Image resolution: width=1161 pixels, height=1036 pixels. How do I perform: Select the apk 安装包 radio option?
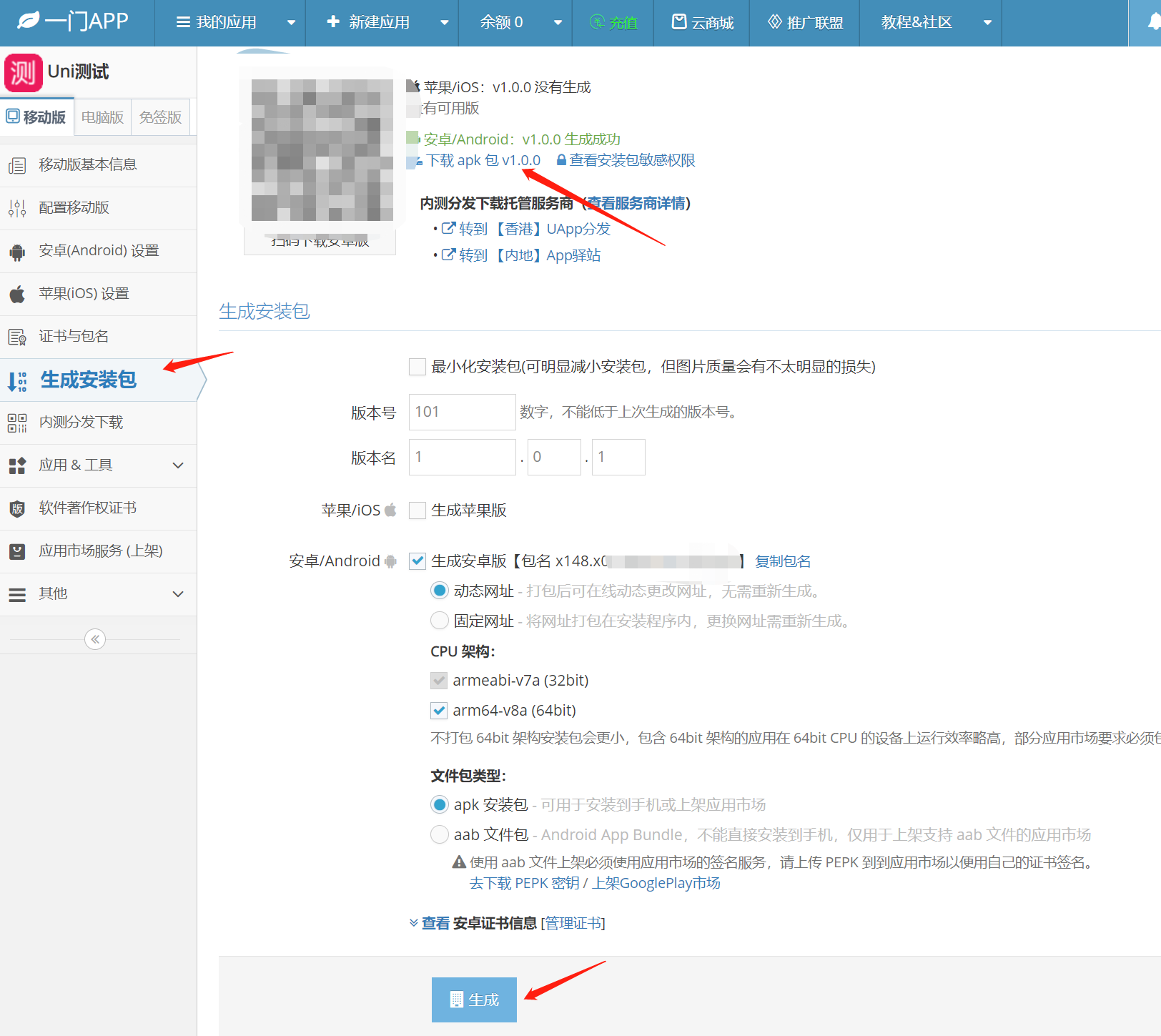(x=440, y=804)
